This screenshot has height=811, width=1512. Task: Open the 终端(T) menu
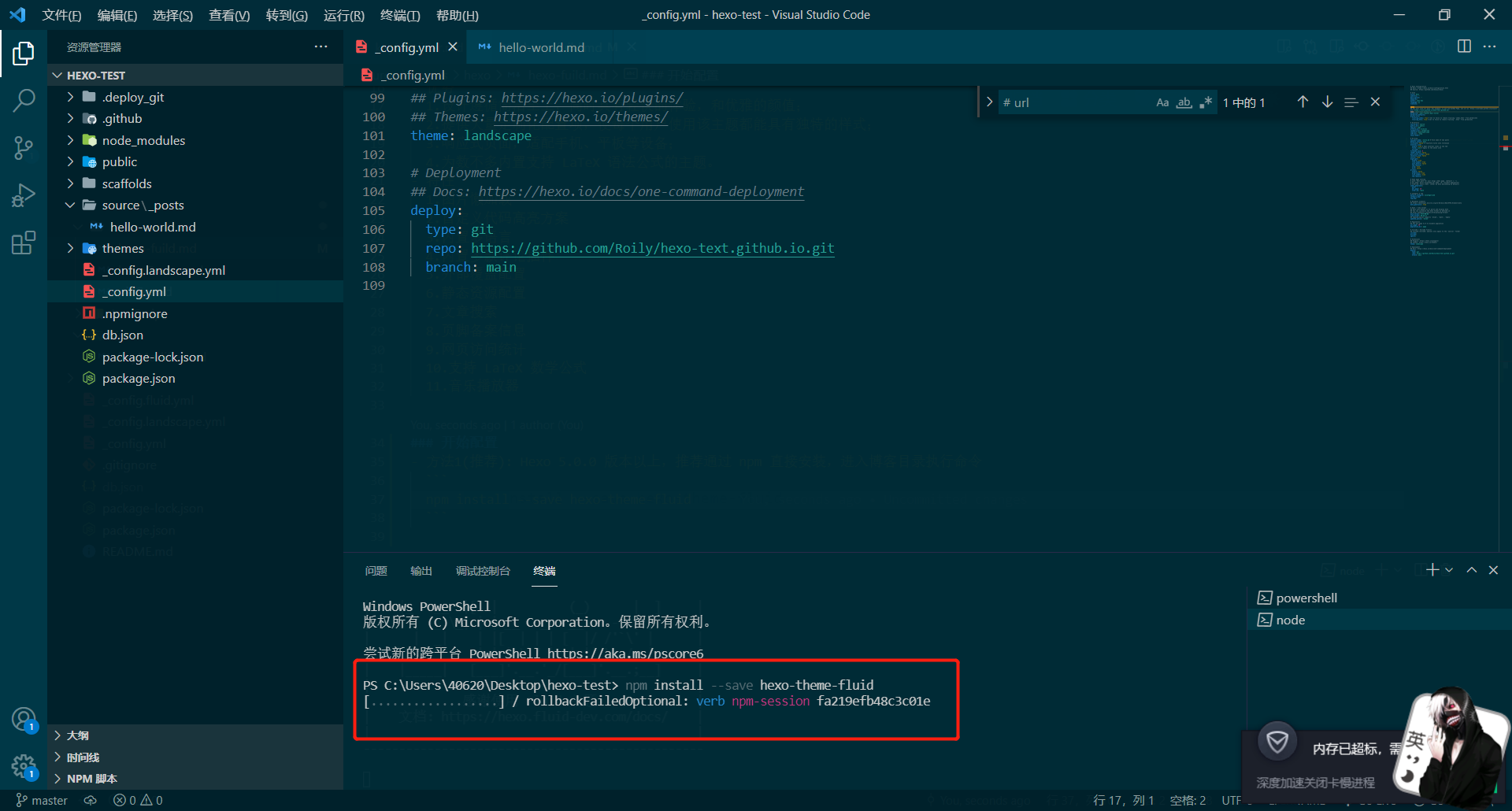coord(400,15)
